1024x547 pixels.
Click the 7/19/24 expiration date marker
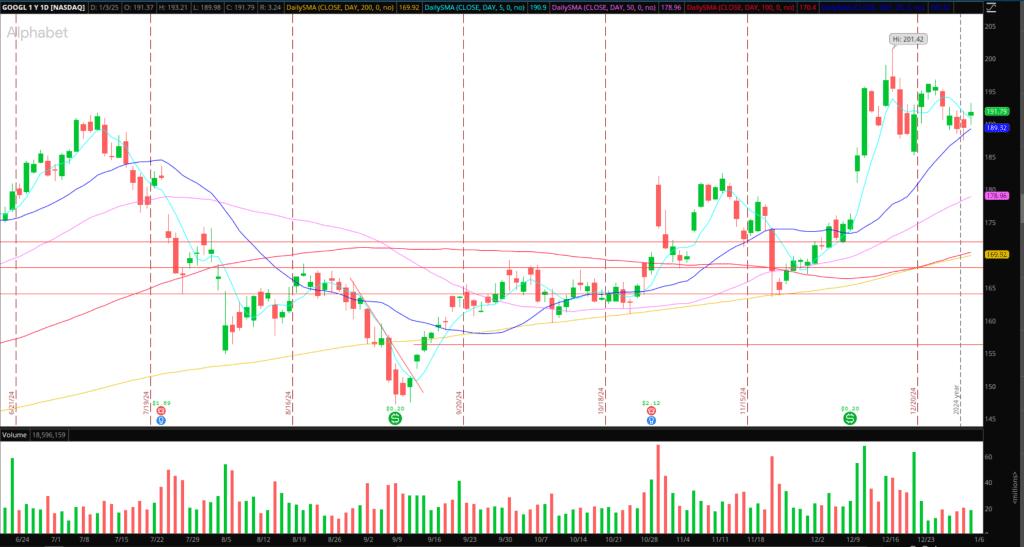coord(146,402)
